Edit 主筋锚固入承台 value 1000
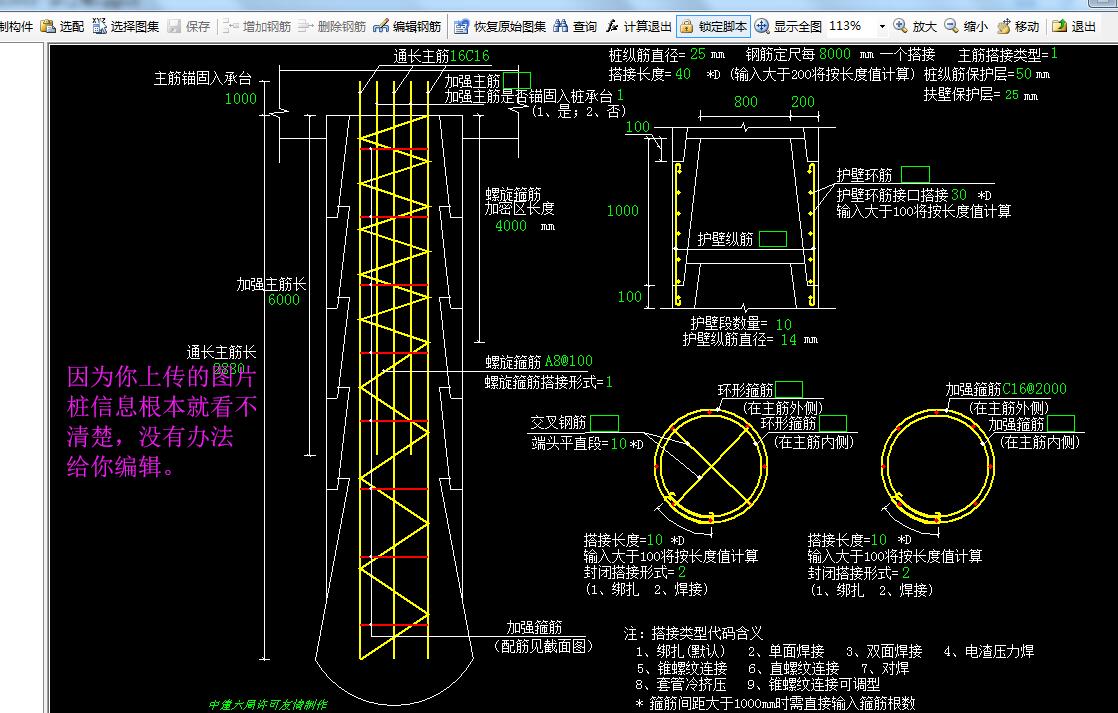This screenshot has height=713, width=1118. point(240,98)
